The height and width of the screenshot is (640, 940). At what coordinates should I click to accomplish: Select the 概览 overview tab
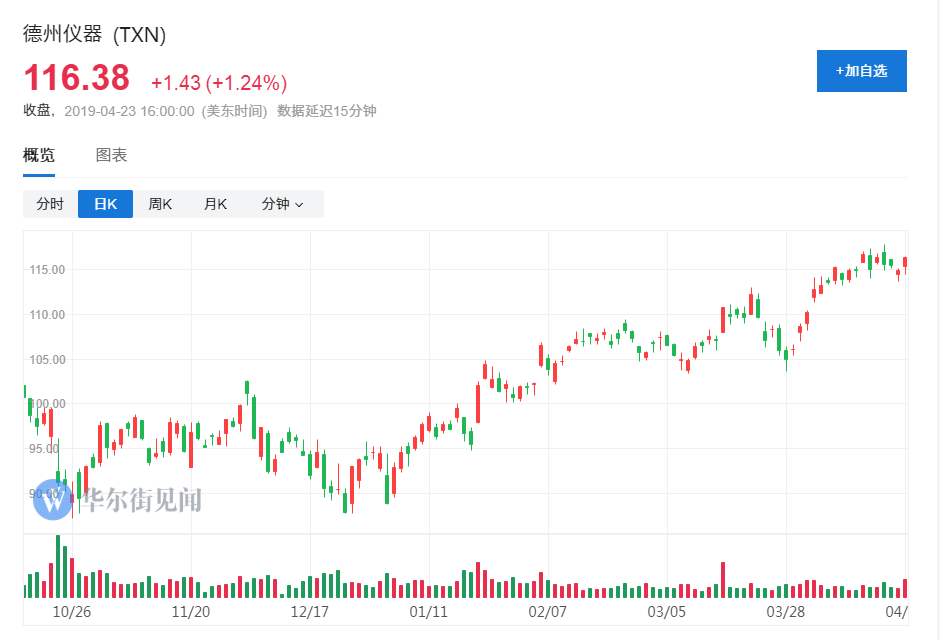[39, 155]
